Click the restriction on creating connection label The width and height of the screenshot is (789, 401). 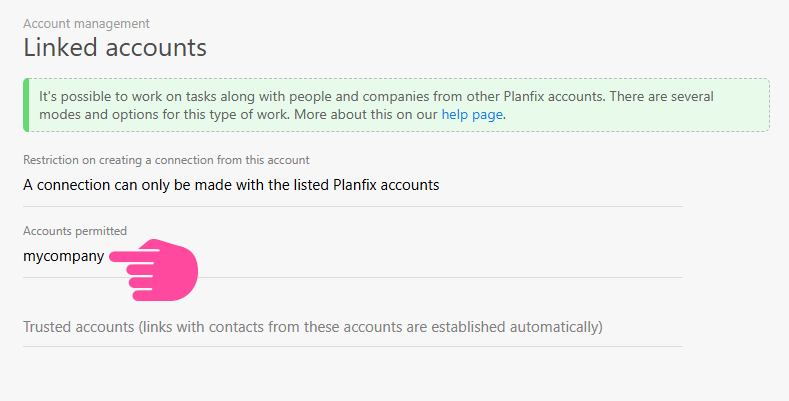(166, 160)
